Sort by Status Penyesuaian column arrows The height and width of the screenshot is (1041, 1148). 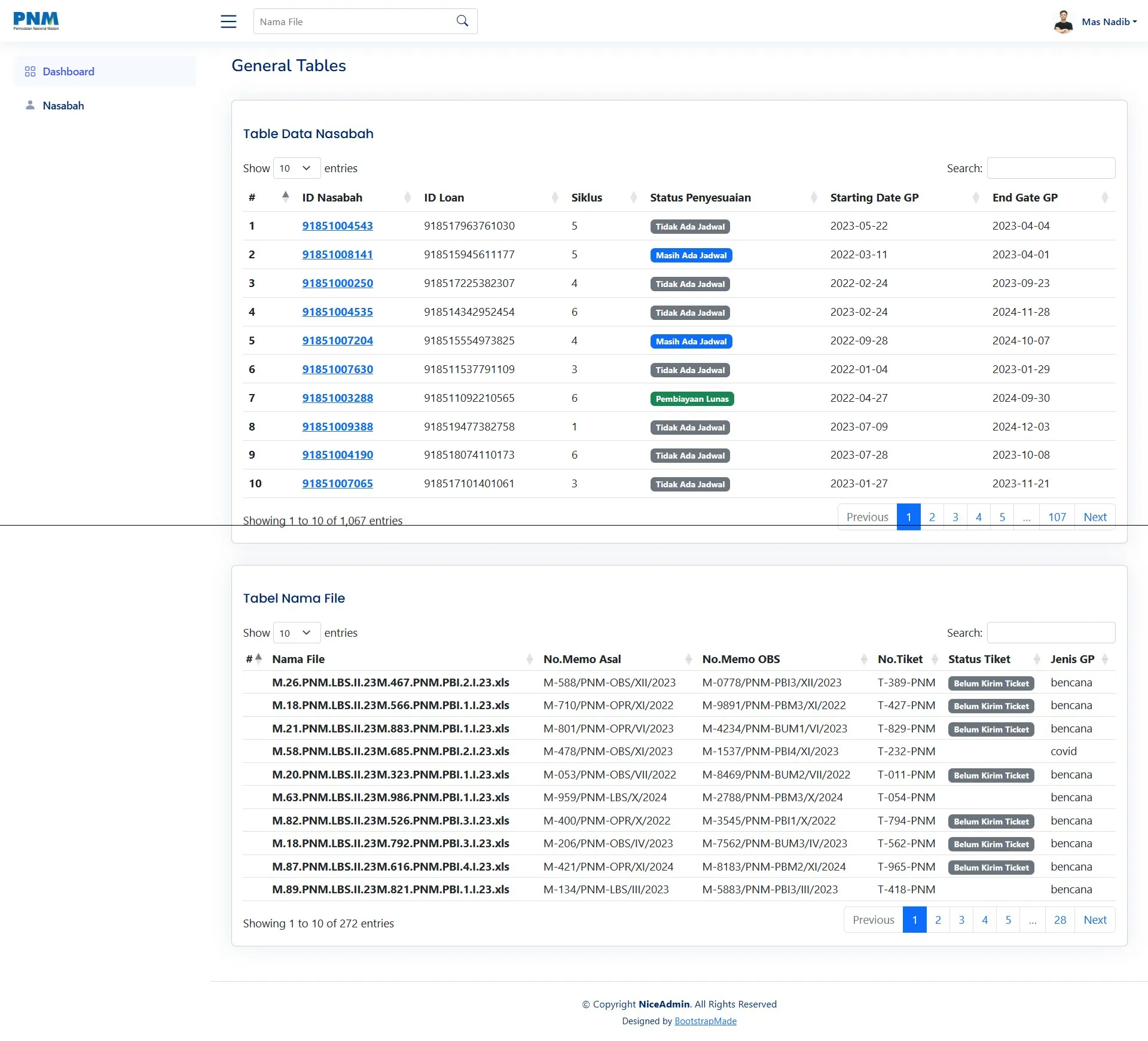click(814, 197)
